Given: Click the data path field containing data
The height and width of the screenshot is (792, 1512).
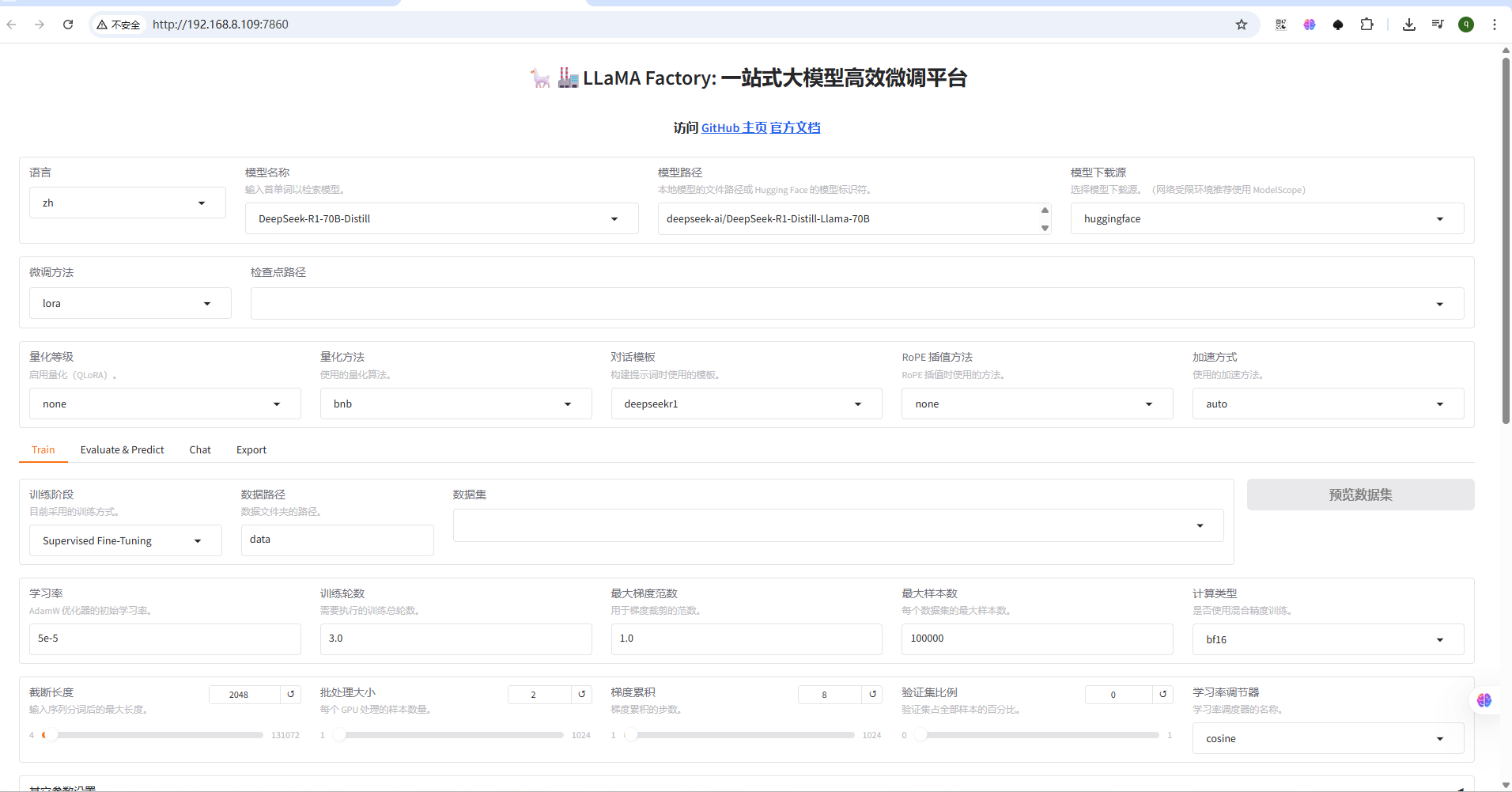Looking at the screenshot, I should tap(338, 540).
